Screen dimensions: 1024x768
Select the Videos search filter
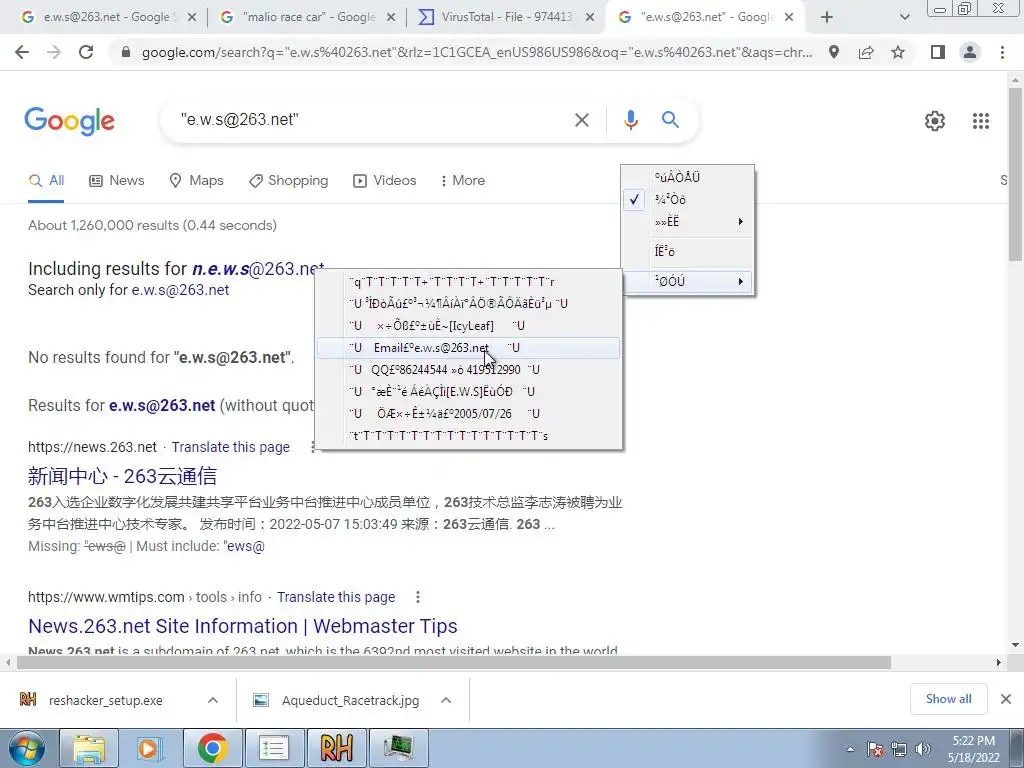(384, 180)
